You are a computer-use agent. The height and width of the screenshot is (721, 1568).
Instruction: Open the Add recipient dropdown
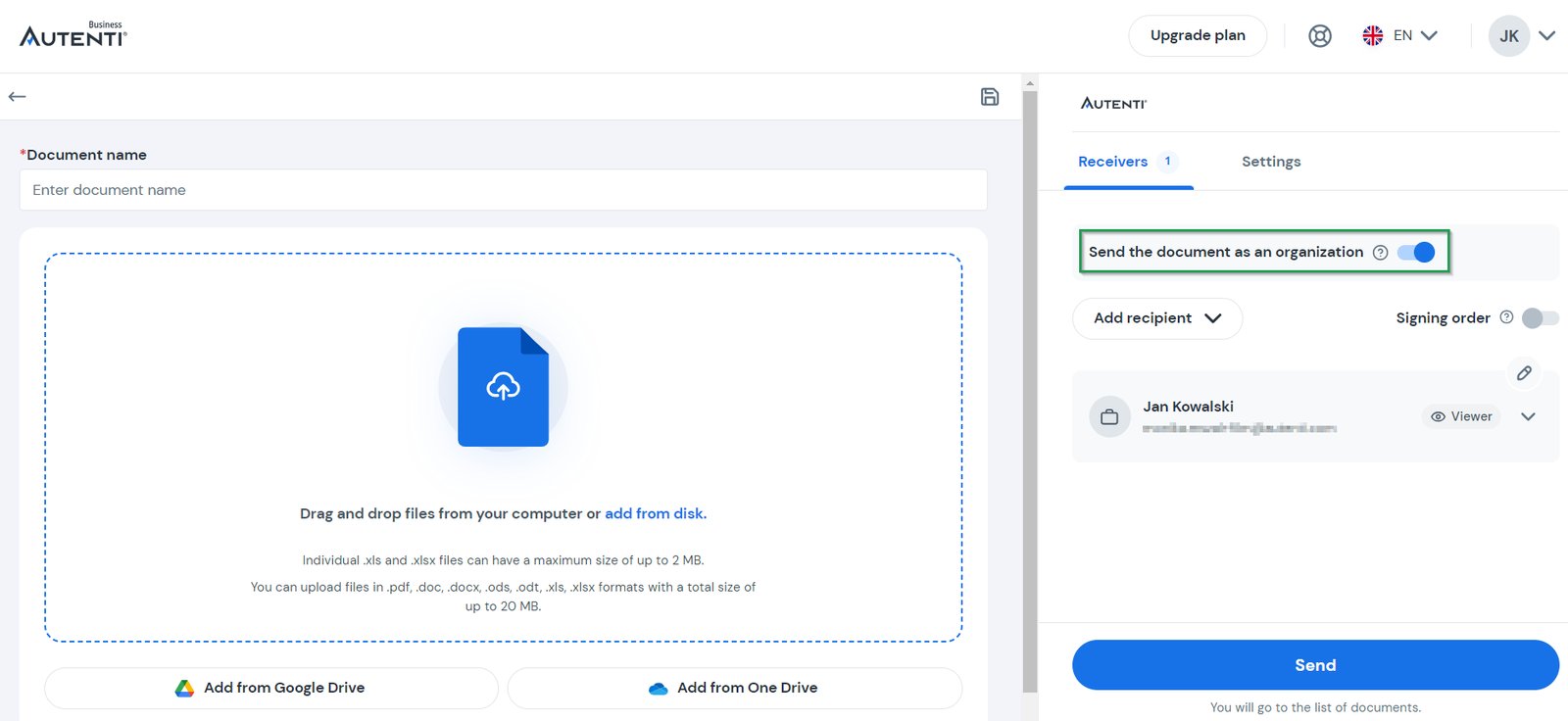coord(1157,318)
